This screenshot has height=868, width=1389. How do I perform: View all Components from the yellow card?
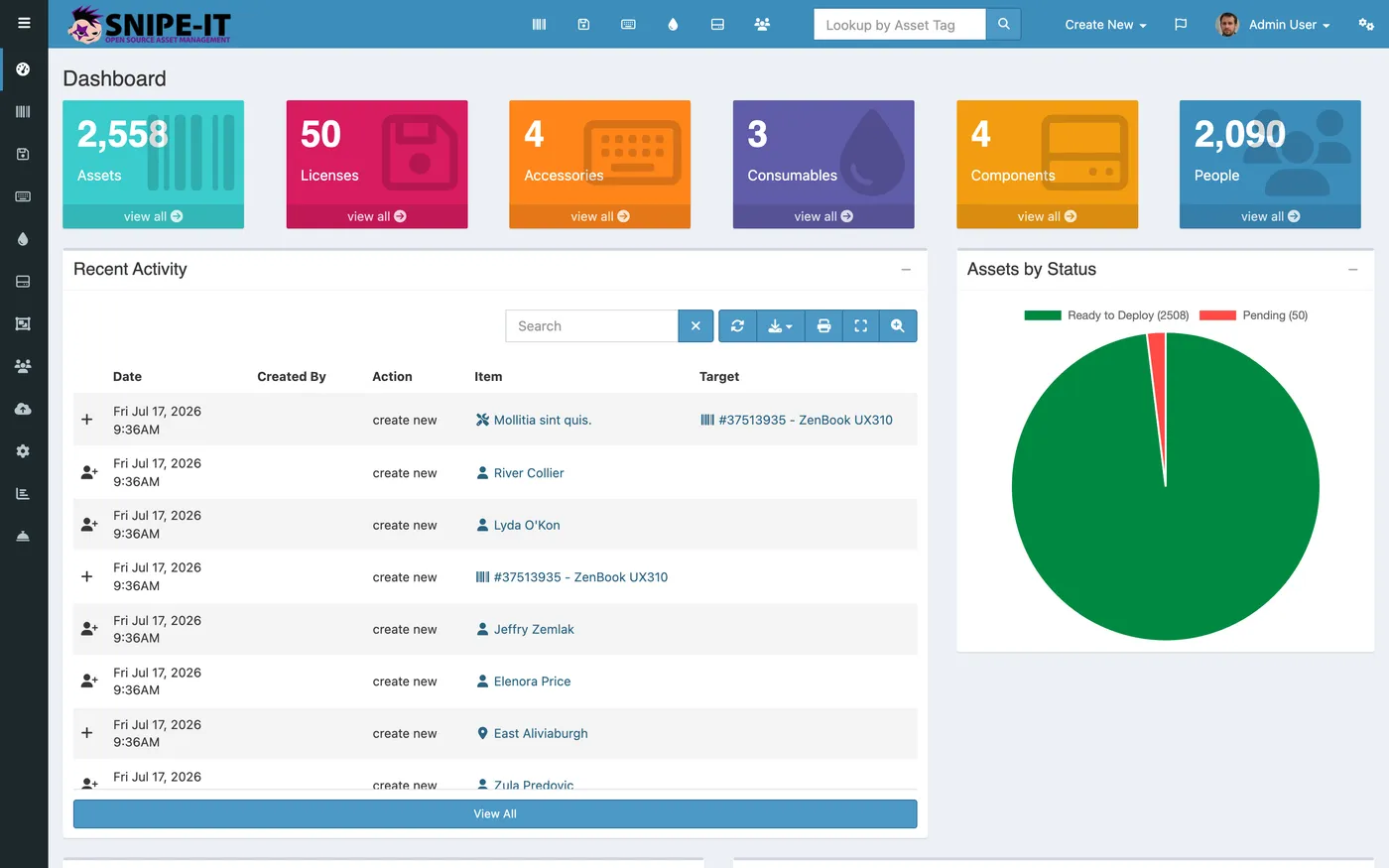pyautogui.click(x=1047, y=216)
